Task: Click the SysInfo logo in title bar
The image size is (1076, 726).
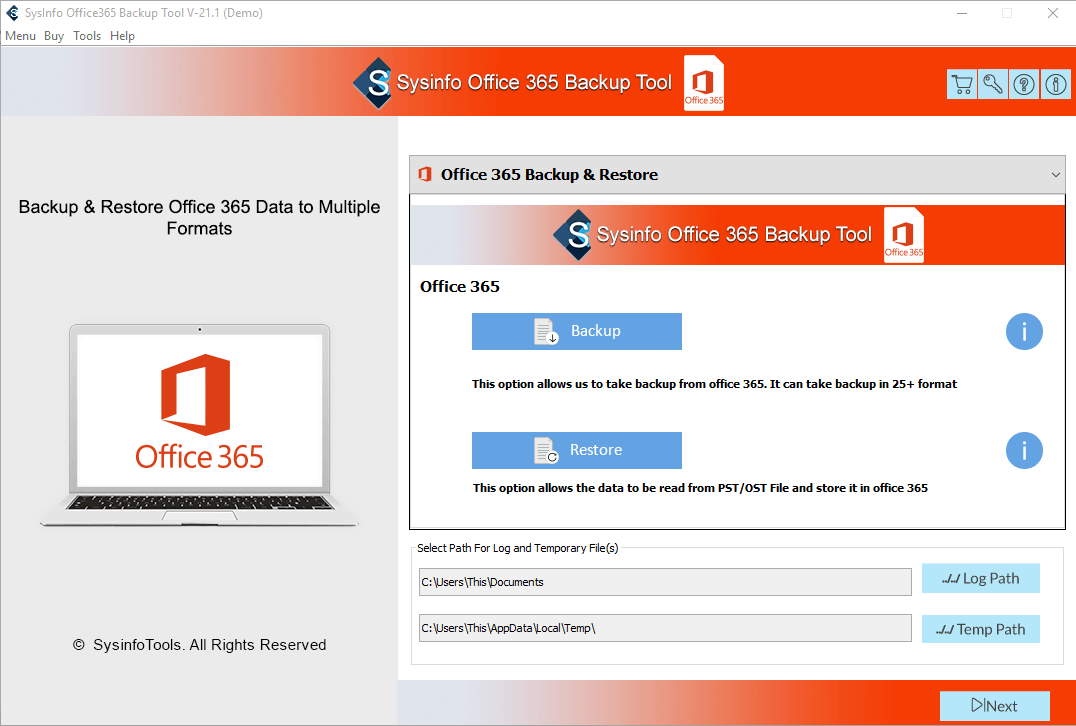Action: pyautogui.click(x=12, y=13)
